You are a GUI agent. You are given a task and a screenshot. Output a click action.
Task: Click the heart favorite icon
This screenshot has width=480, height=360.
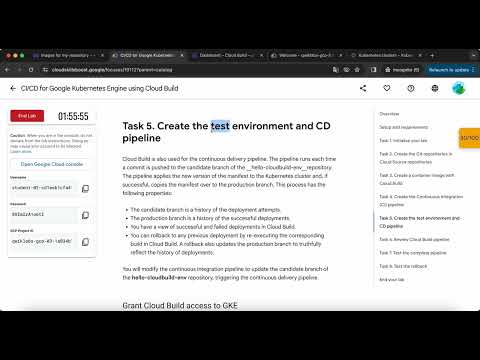click(x=387, y=88)
